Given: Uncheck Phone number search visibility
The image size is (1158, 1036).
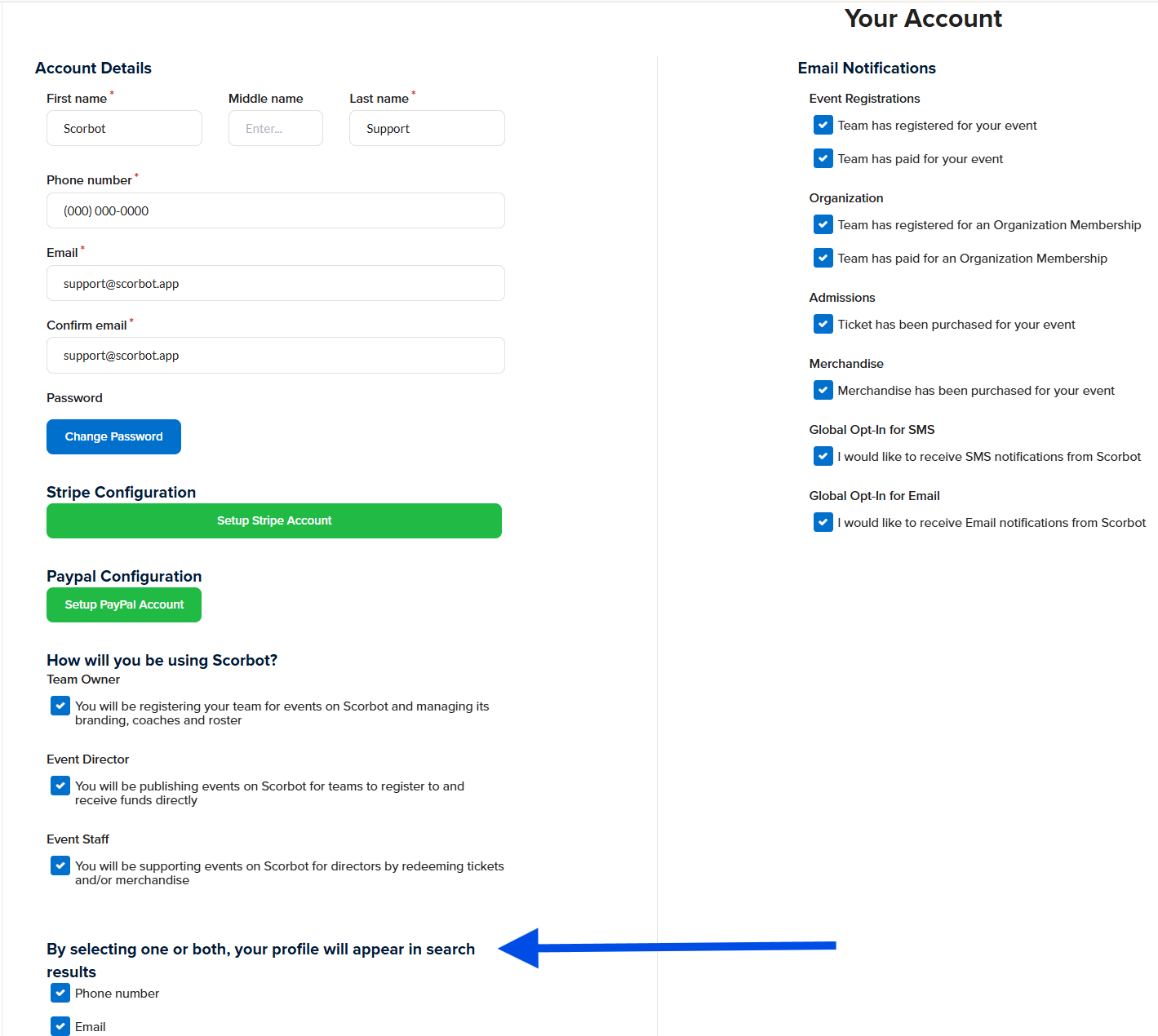Looking at the screenshot, I should [x=60, y=993].
